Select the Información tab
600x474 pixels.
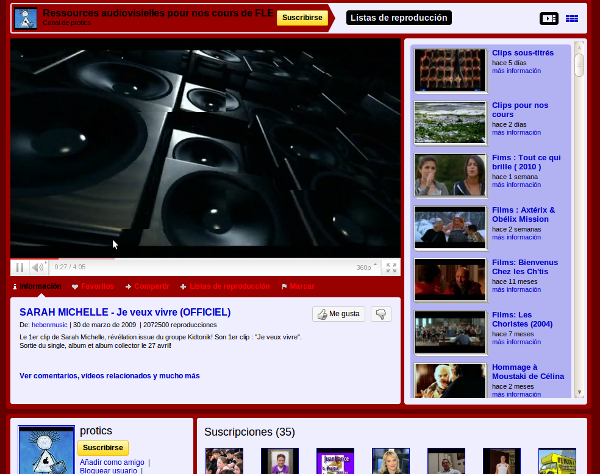tap(37, 287)
